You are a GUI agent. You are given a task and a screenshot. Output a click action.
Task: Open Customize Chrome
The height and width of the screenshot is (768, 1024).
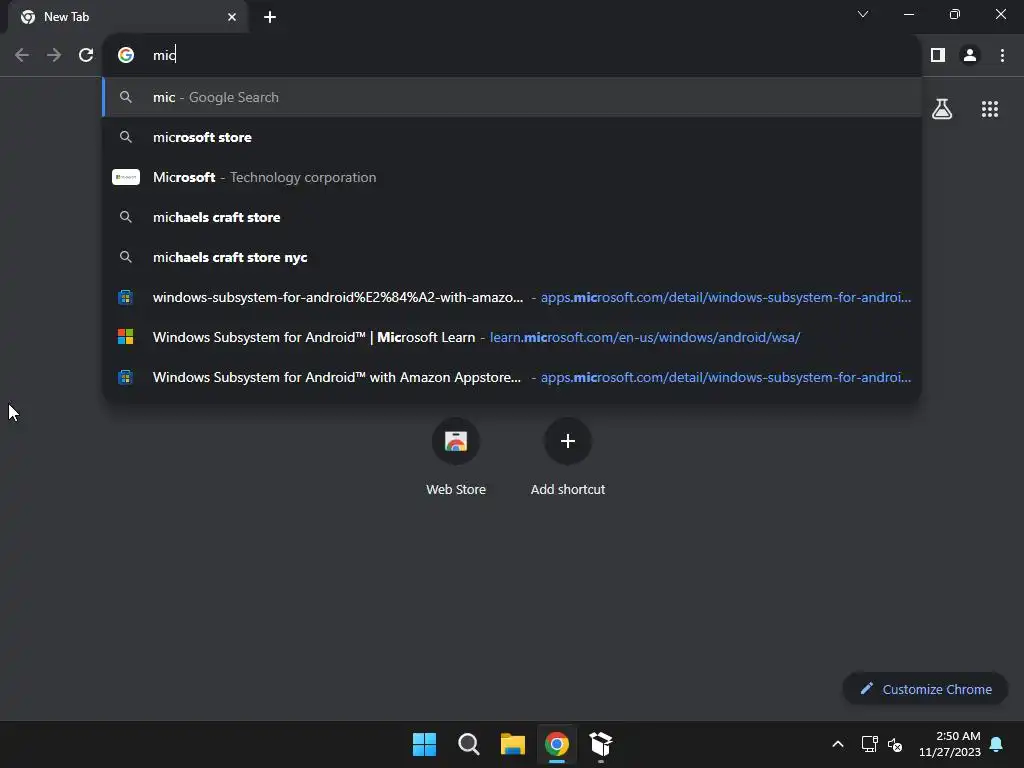click(925, 689)
